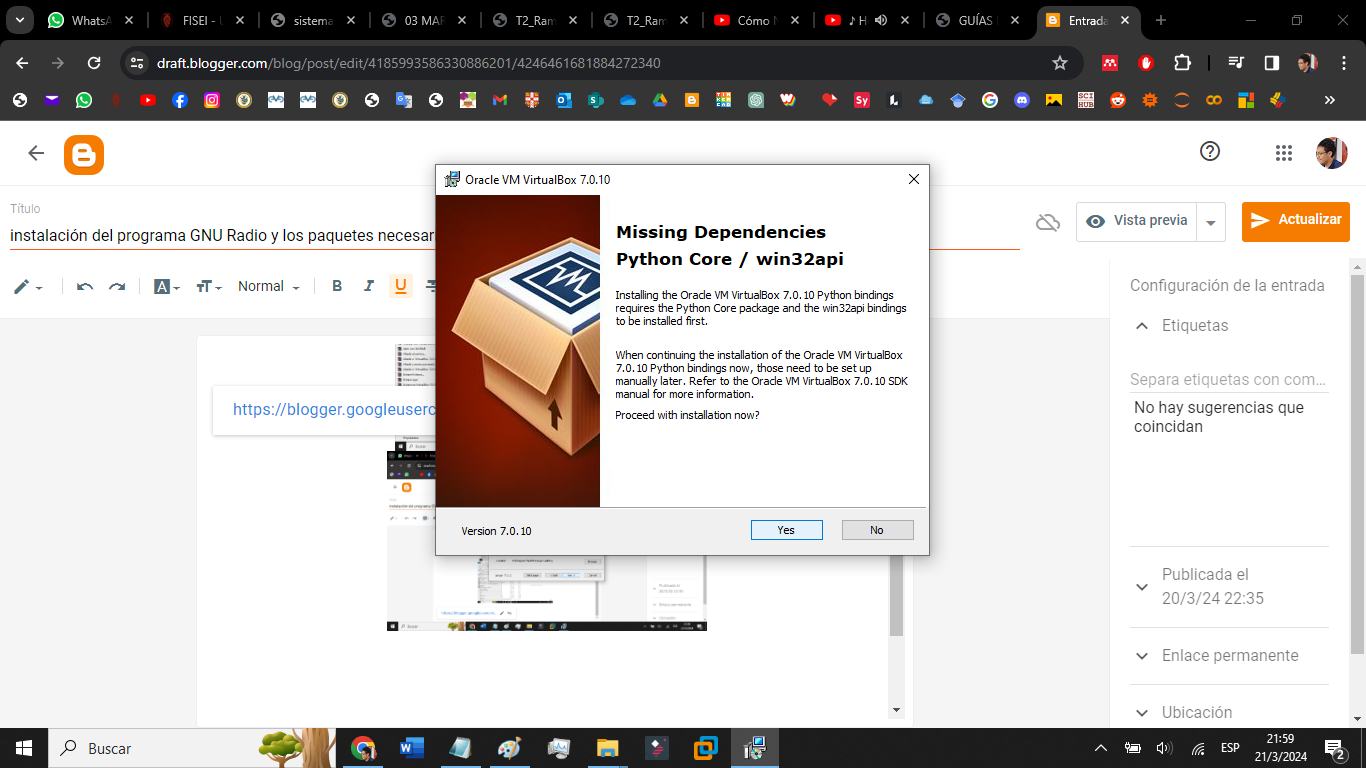Screen dimensions: 1366x768
Task: Open the volume control in tray
Action: click(1164, 748)
